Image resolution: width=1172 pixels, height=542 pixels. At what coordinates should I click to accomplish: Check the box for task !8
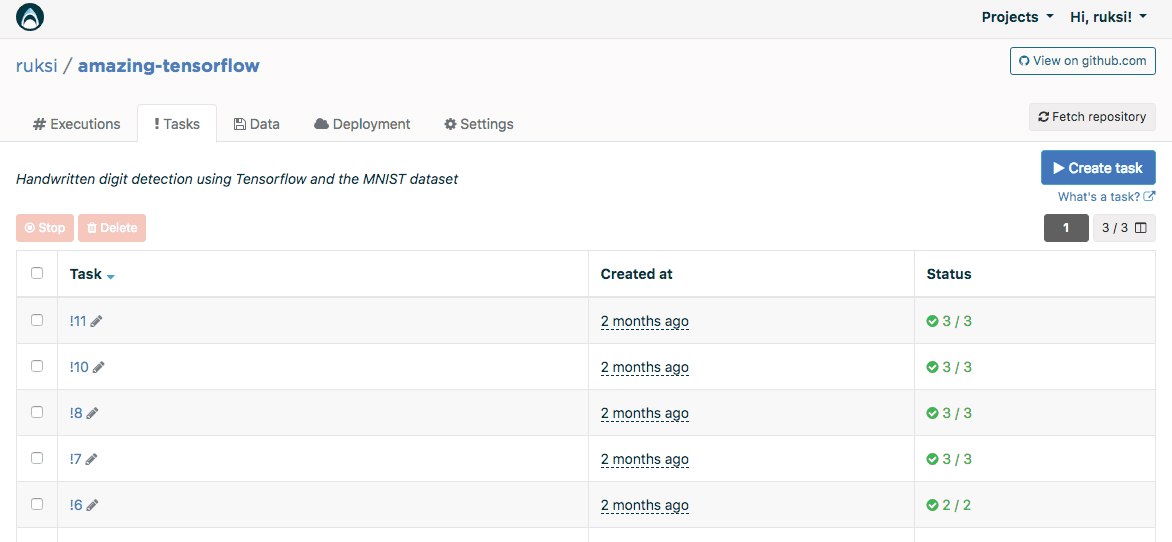pos(37,412)
